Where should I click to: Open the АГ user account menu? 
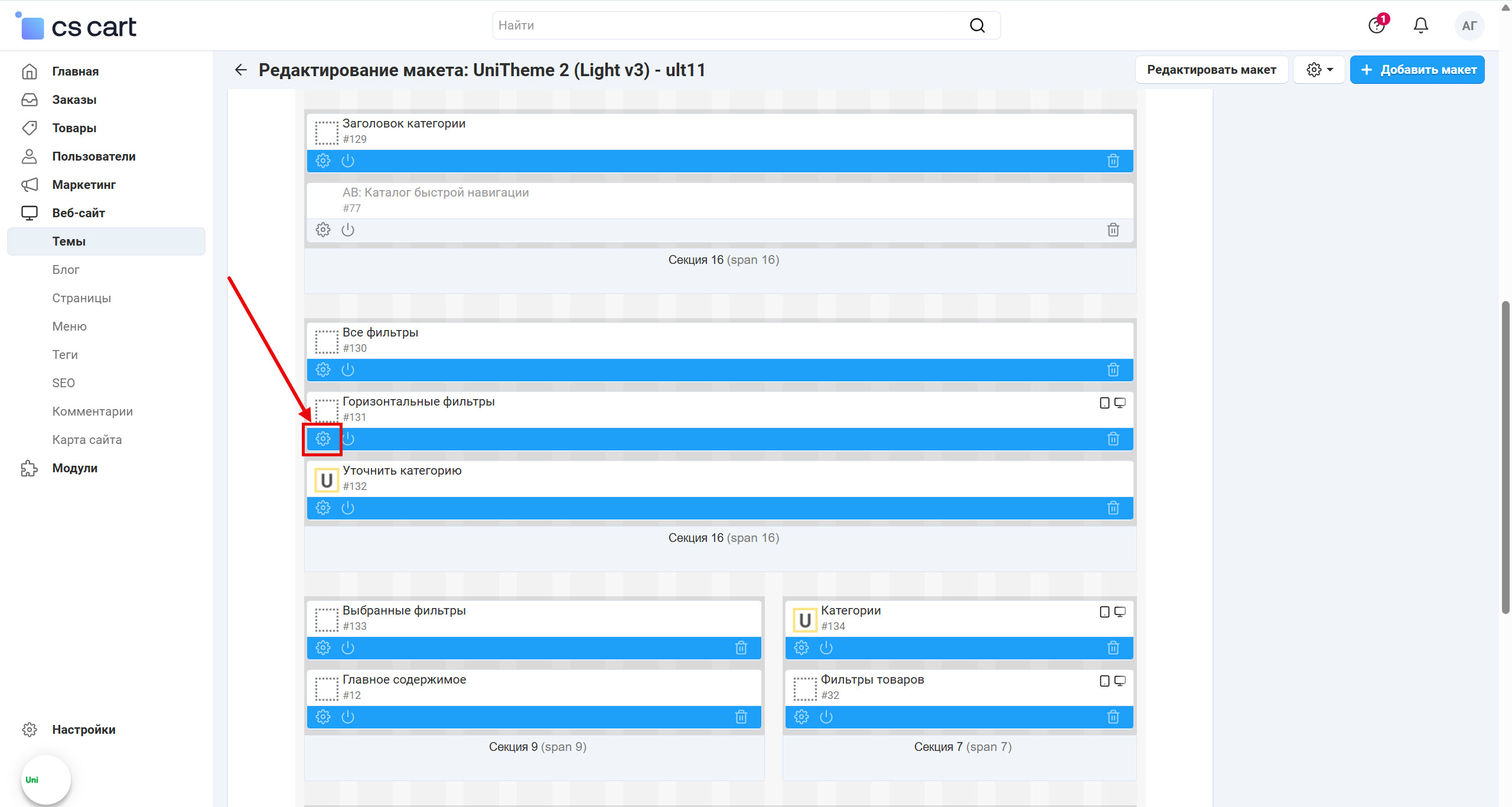[x=1469, y=25]
